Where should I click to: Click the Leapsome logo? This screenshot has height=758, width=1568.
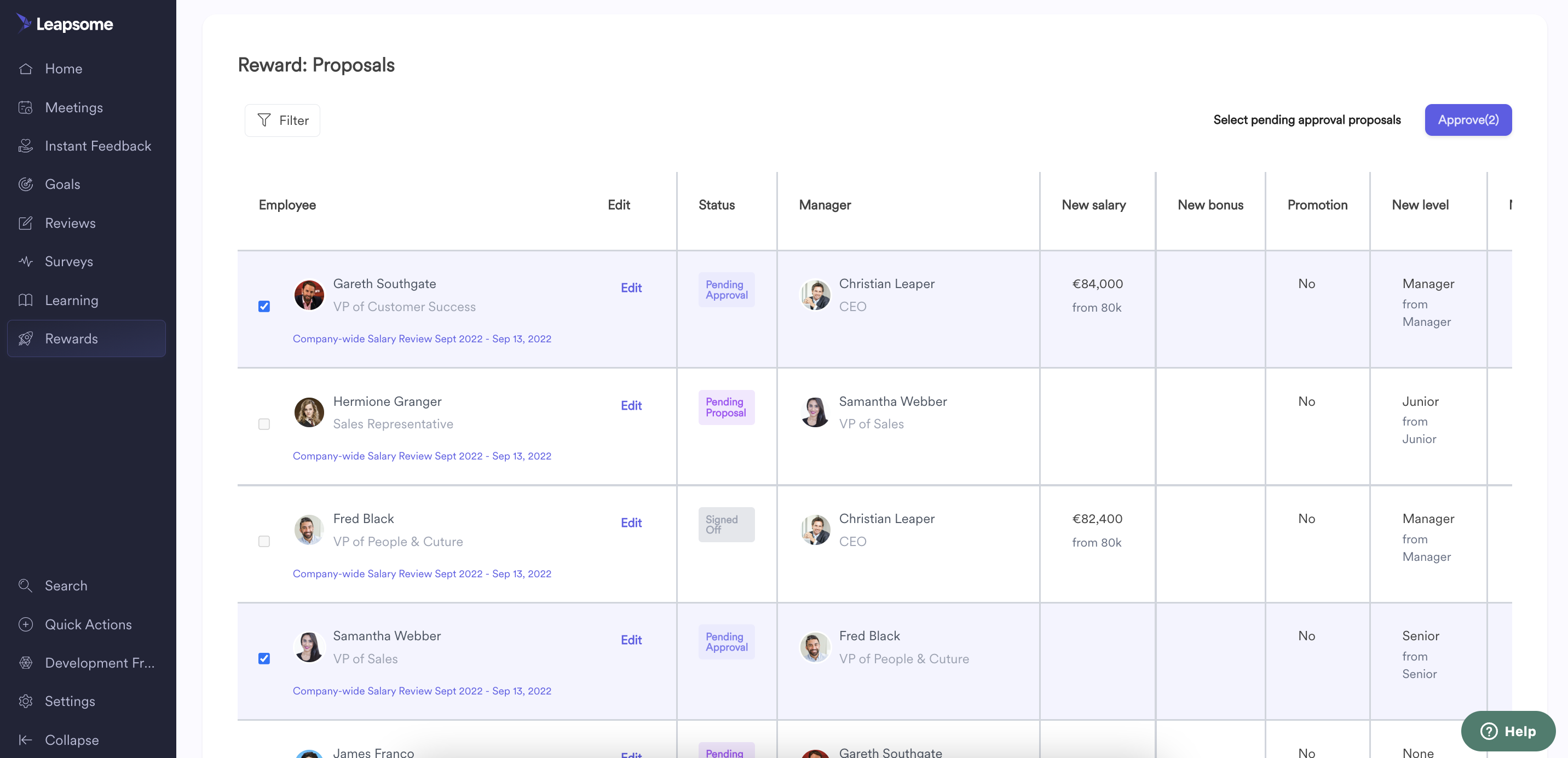[x=65, y=23]
